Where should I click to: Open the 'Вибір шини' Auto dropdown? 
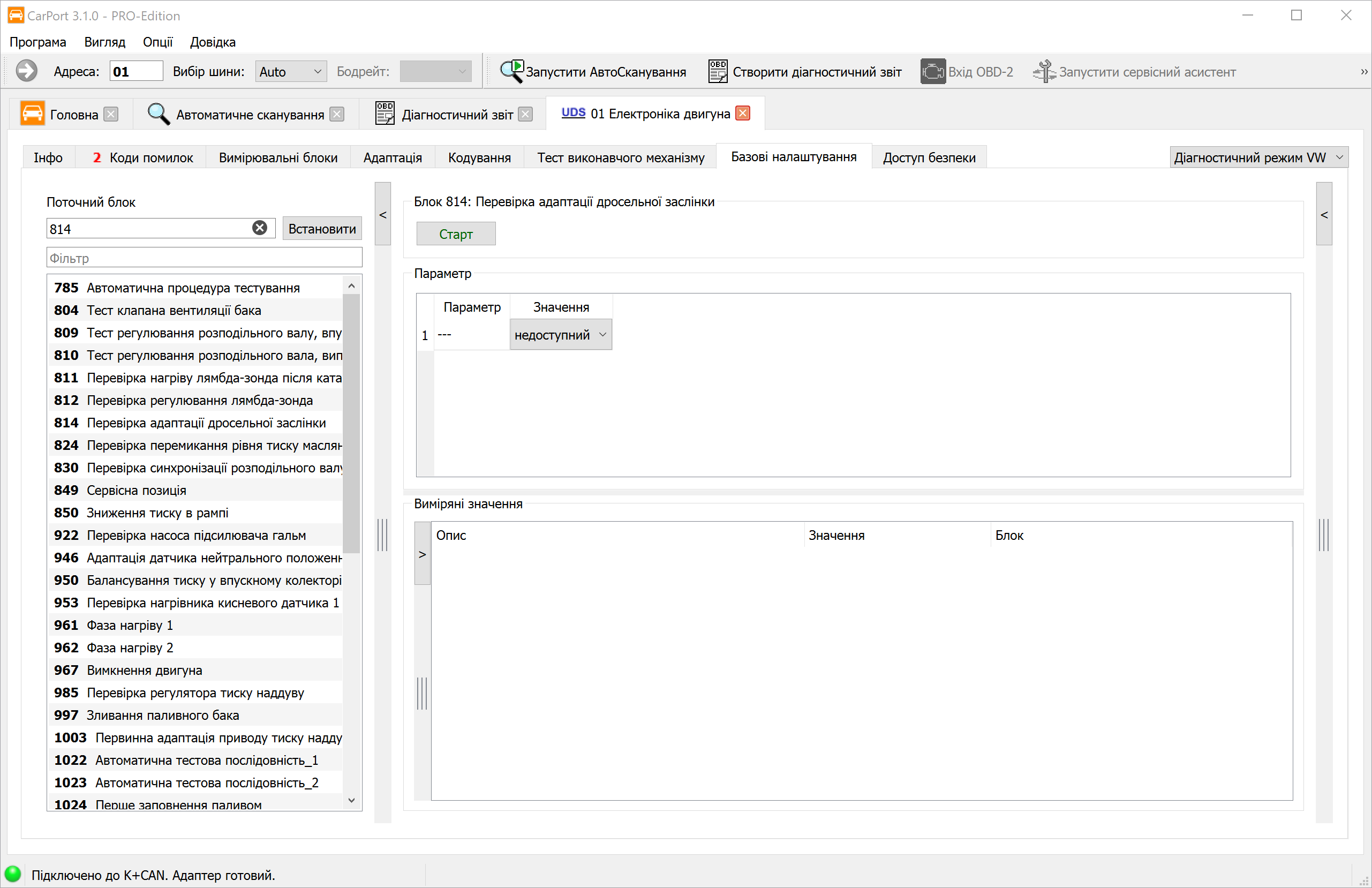click(291, 72)
